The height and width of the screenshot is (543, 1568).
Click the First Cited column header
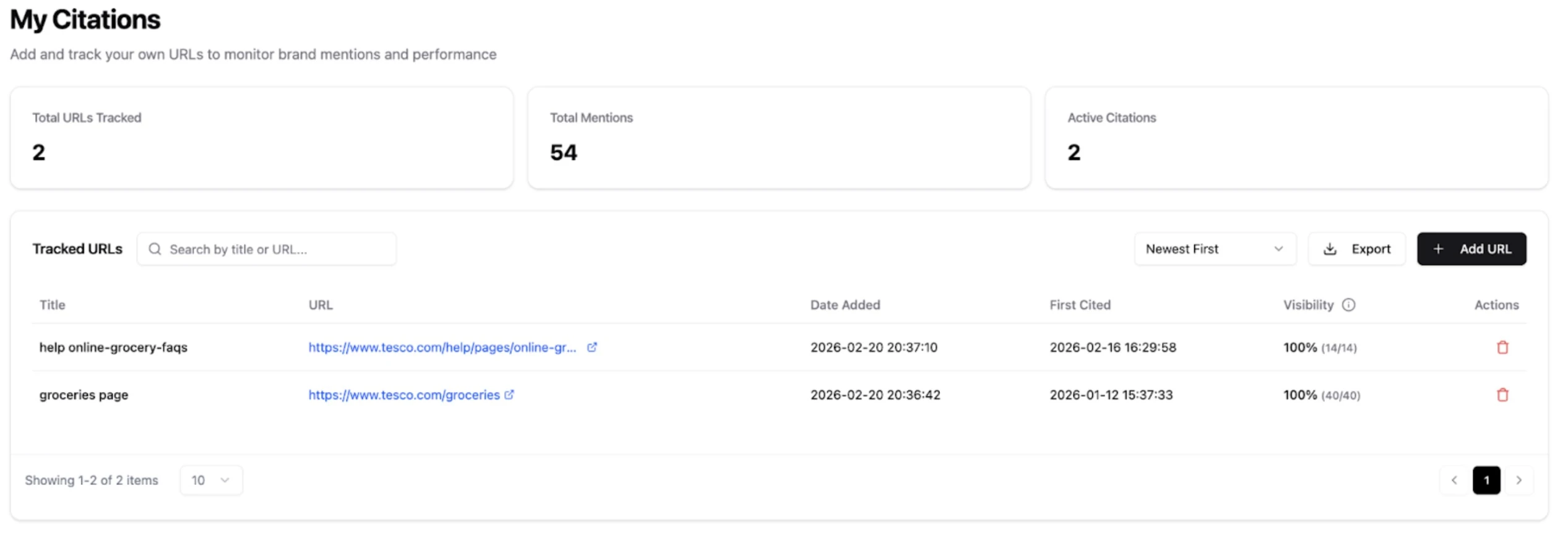[x=1080, y=305]
